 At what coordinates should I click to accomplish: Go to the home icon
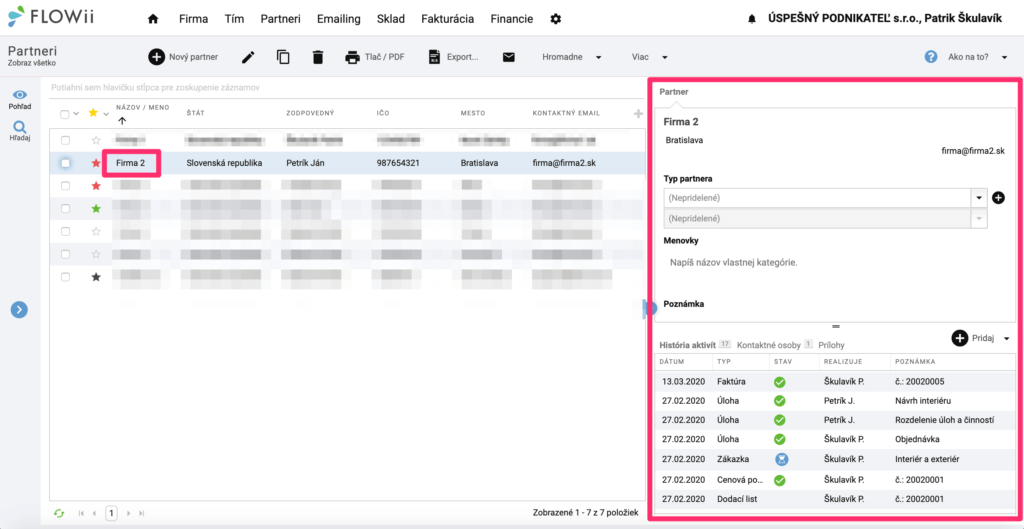pos(153,19)
